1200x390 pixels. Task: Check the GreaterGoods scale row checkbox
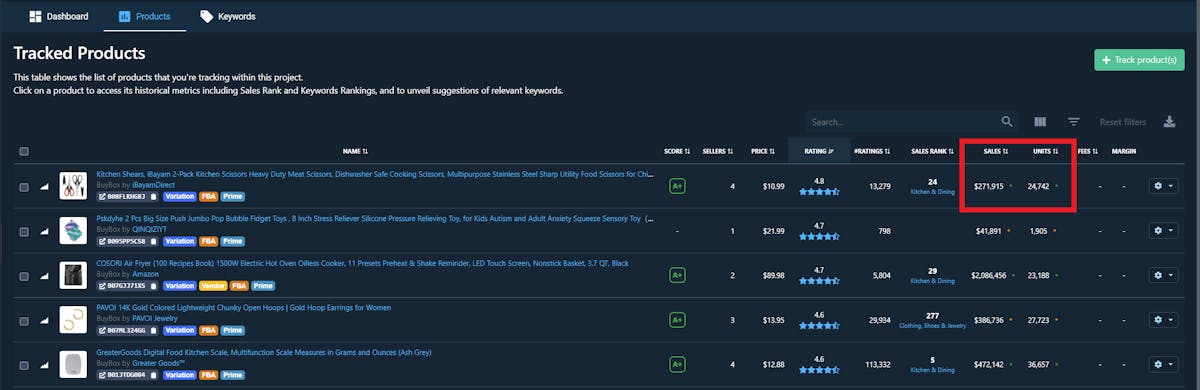[x=24, y=365]
